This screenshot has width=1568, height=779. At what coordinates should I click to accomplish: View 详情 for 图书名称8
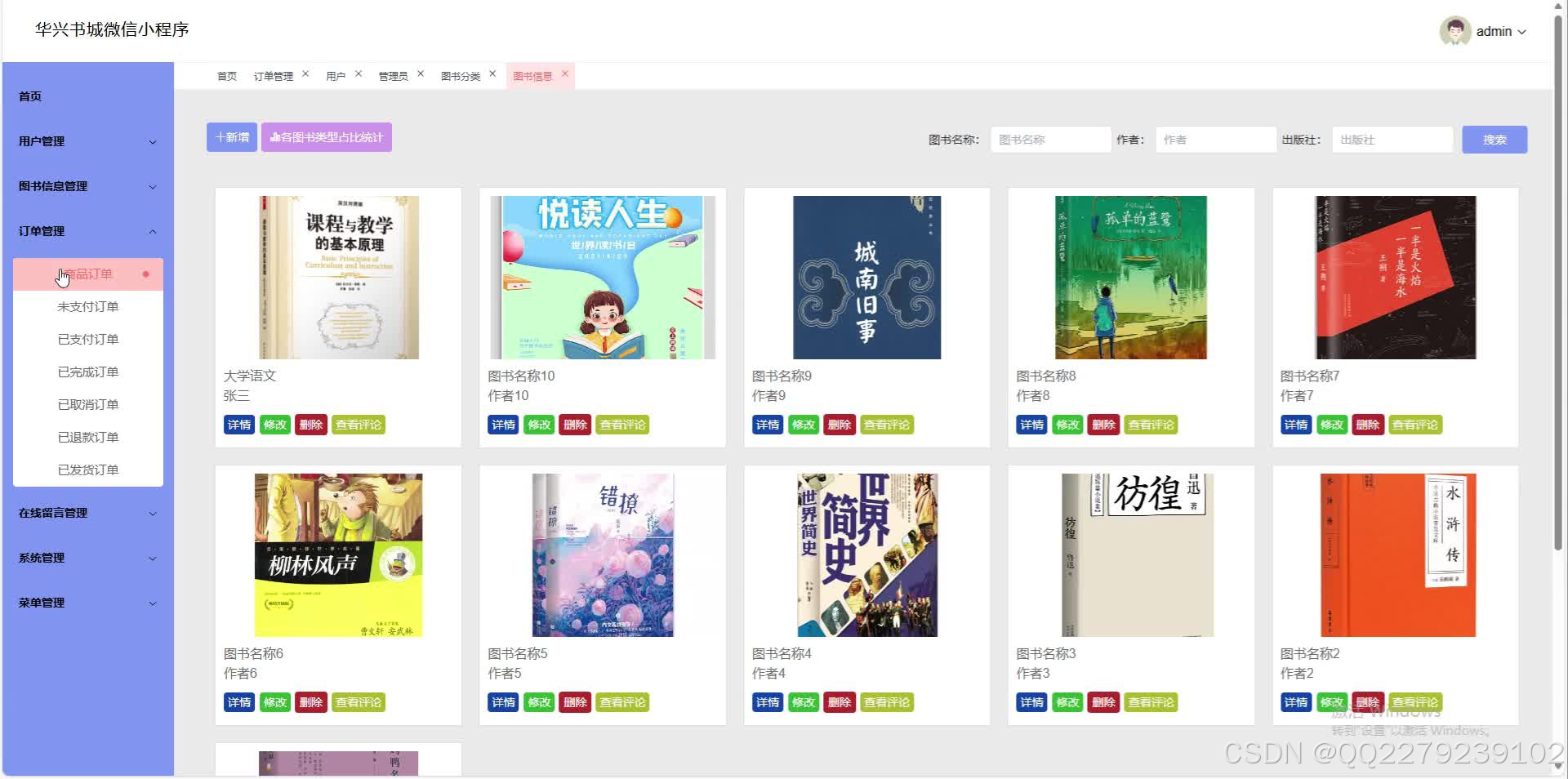[1031, 425]
